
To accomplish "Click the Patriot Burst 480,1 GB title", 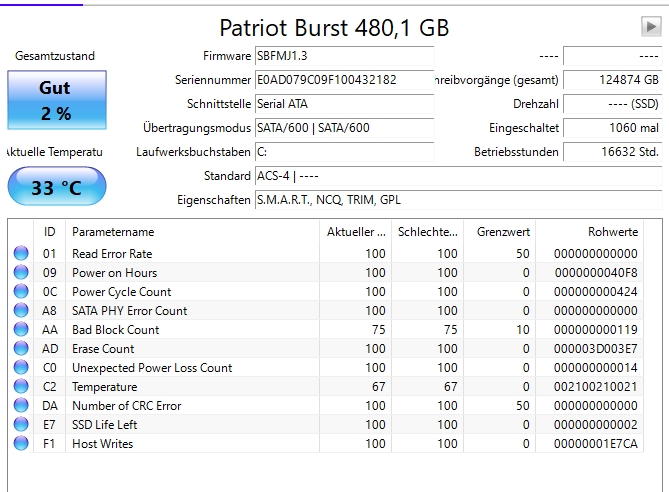I will pos(334,28).
